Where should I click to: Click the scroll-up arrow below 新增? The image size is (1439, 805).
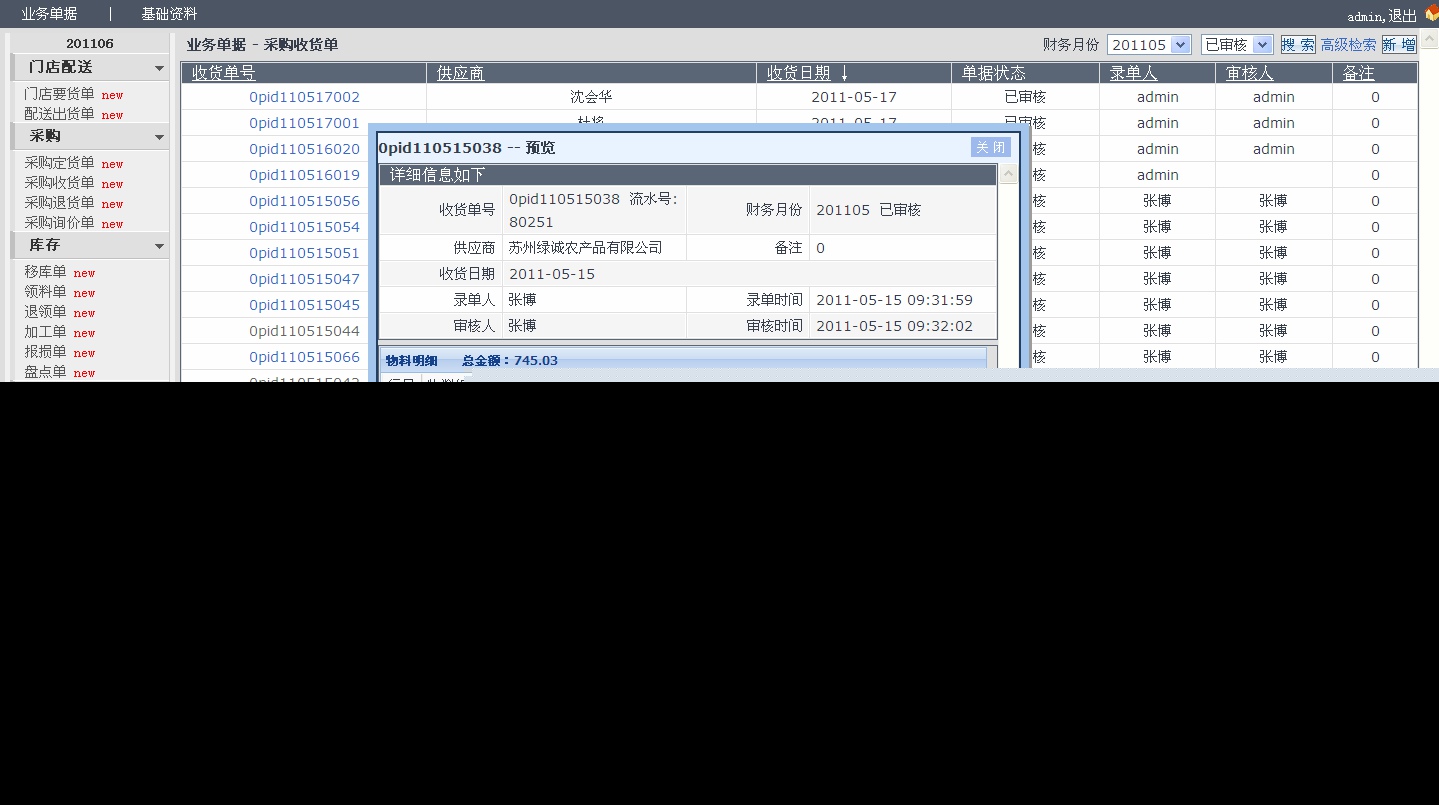click(1430, 38)
